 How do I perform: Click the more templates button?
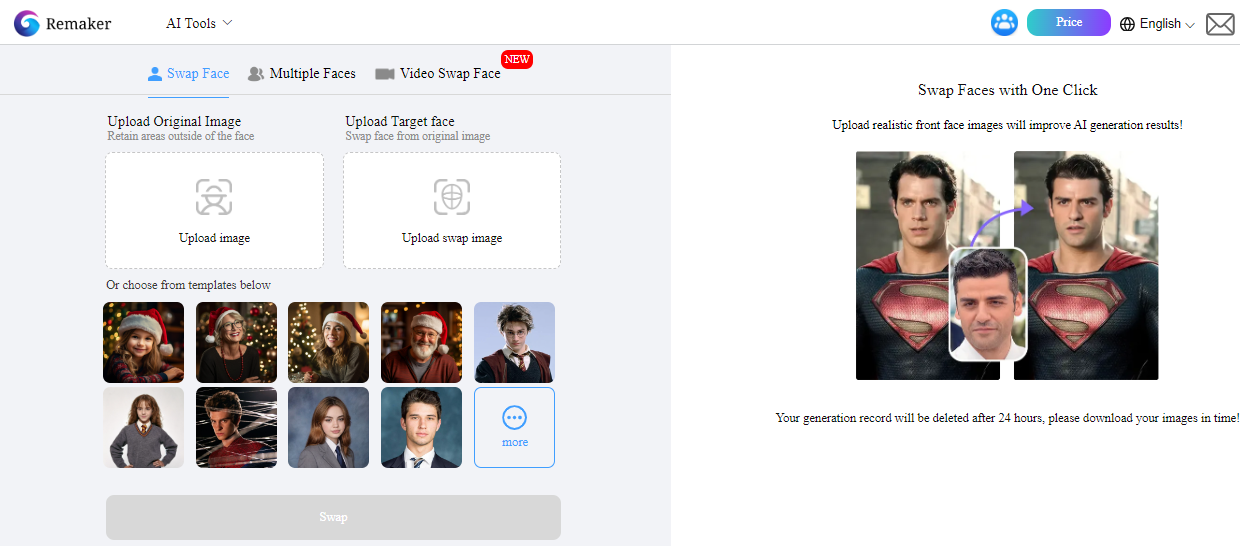[x=514, y=427]
